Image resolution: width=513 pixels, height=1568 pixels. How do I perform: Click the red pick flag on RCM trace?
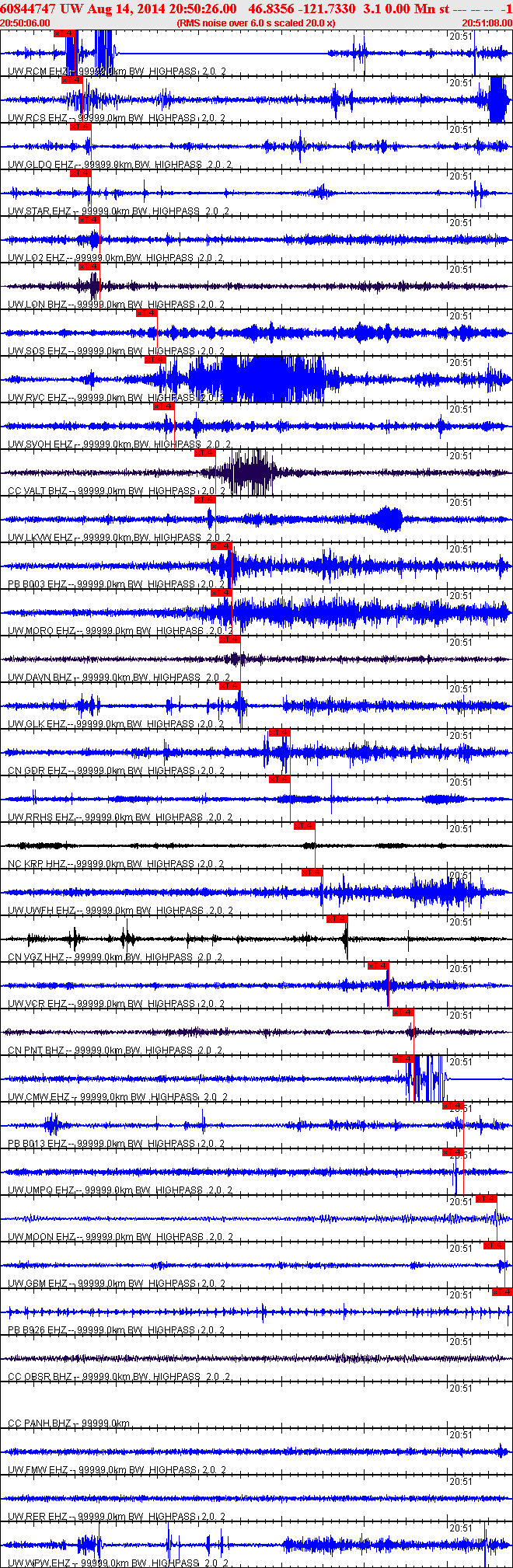pos(65,33)
